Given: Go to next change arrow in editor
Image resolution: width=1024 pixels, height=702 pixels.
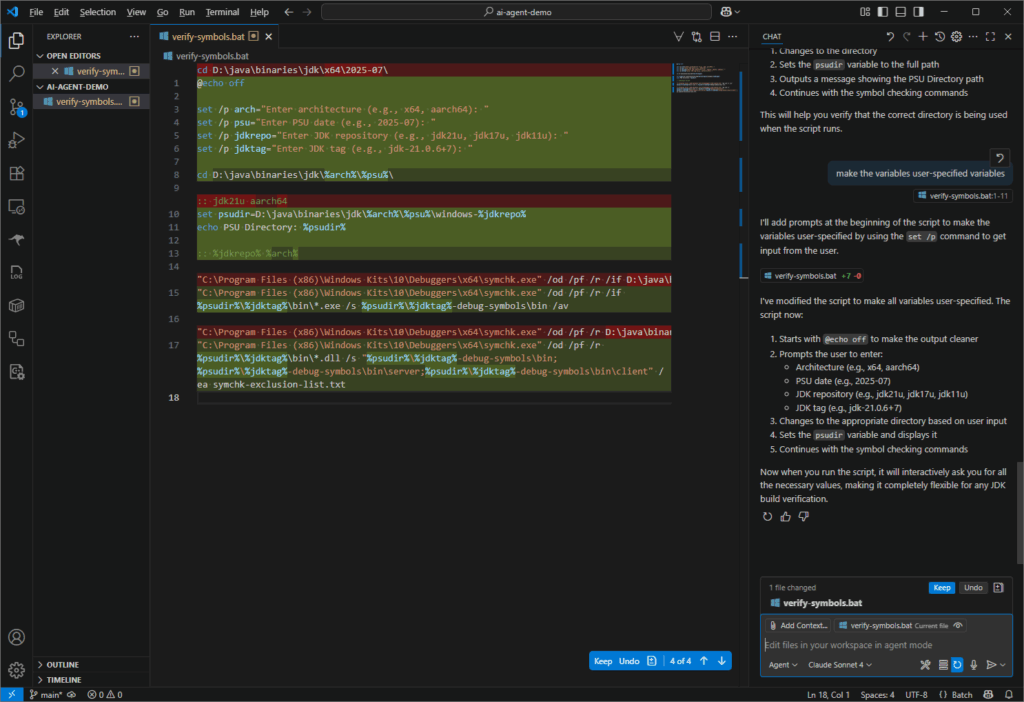Looking at the screenshot, I should tap(721, 661).
